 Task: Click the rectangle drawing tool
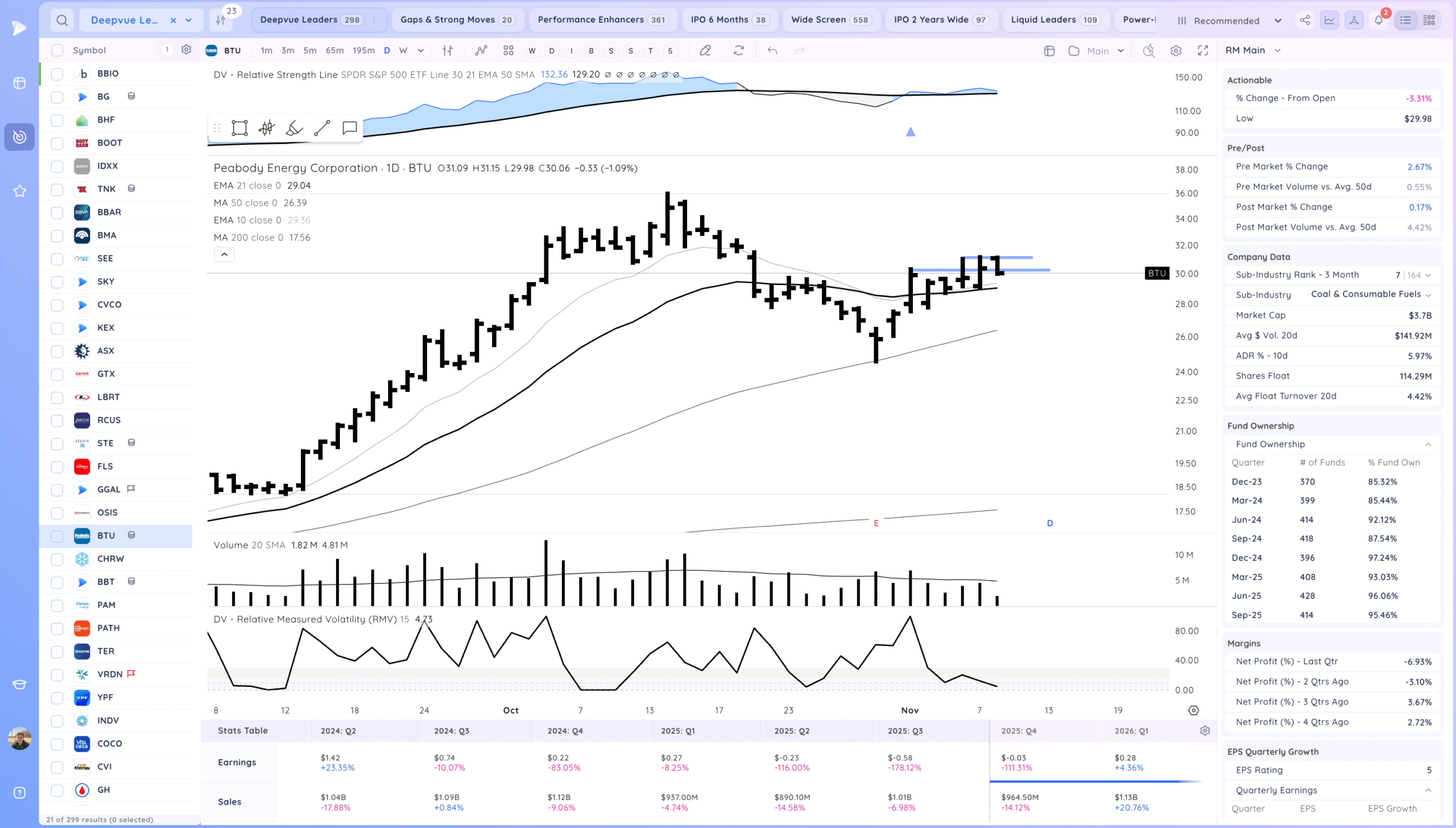click(239, 128)
